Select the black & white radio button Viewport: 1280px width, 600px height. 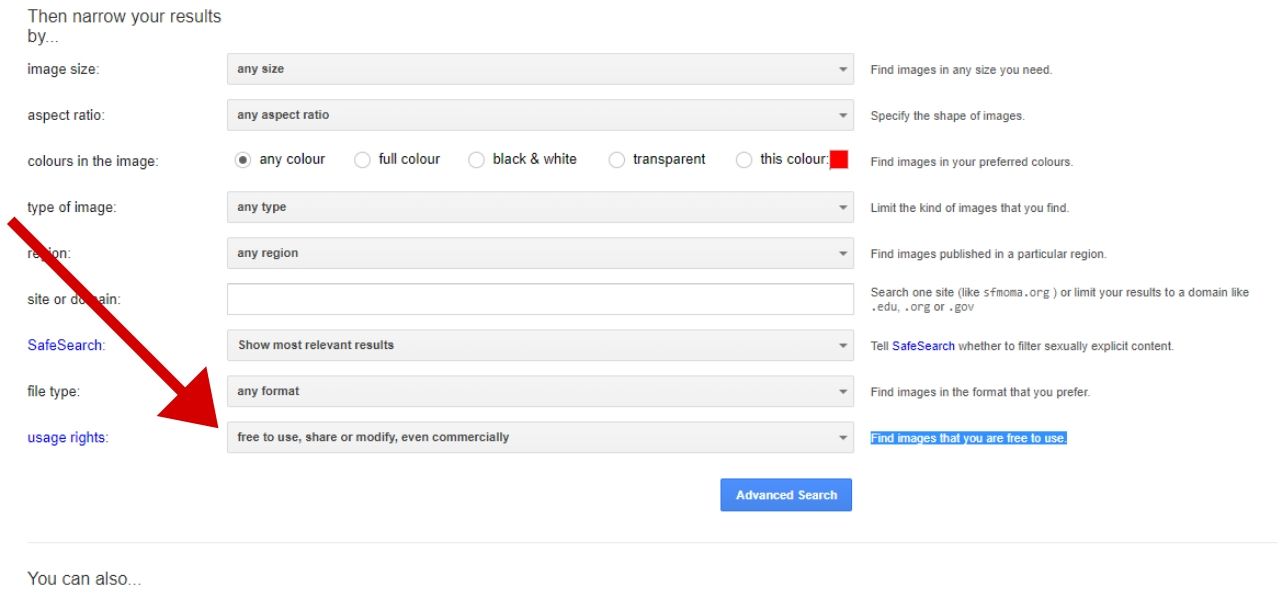click(476, 160)
